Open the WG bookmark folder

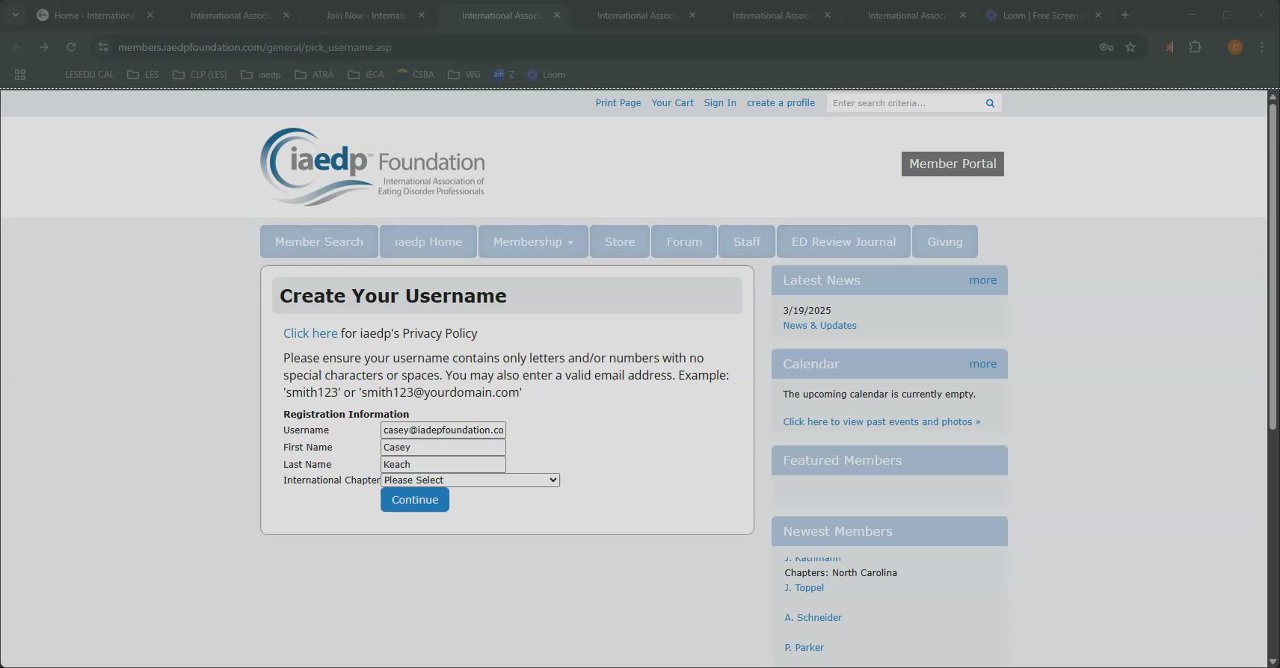coord(464,74)
